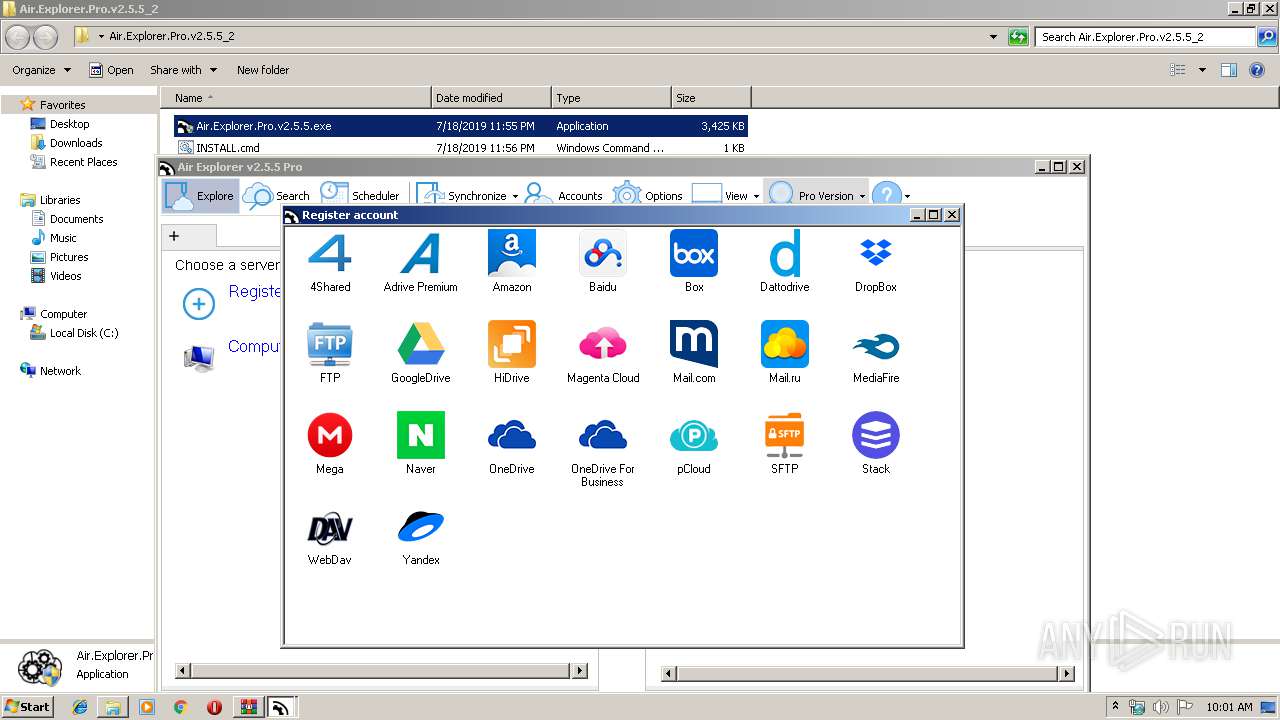
Task: Open Desktop in Favorites
Action: [69, 124]
